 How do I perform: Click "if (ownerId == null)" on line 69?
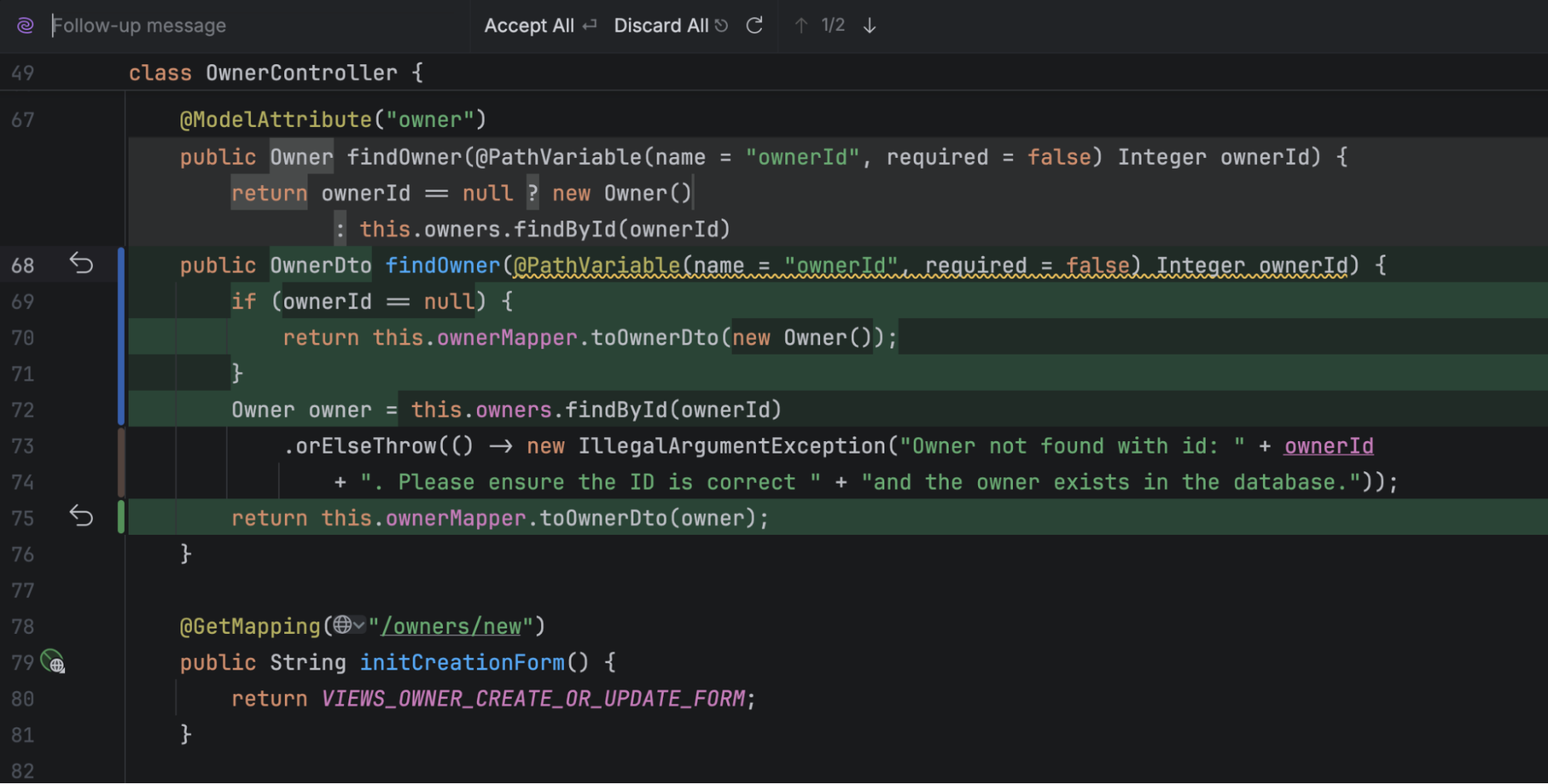point(359,302)
